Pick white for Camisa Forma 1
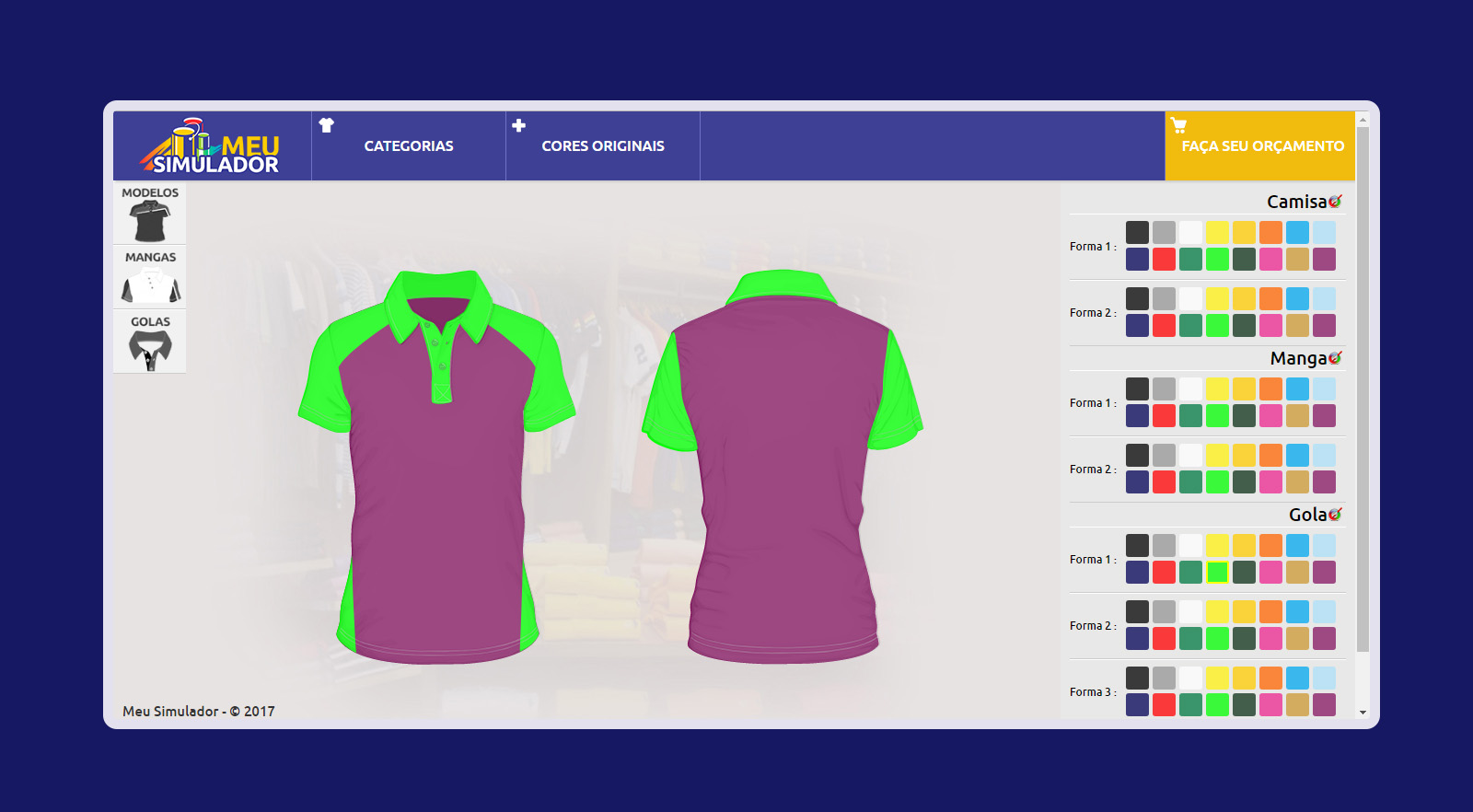This screenshot has width=1473, height=812. [x=1190, y=233]
